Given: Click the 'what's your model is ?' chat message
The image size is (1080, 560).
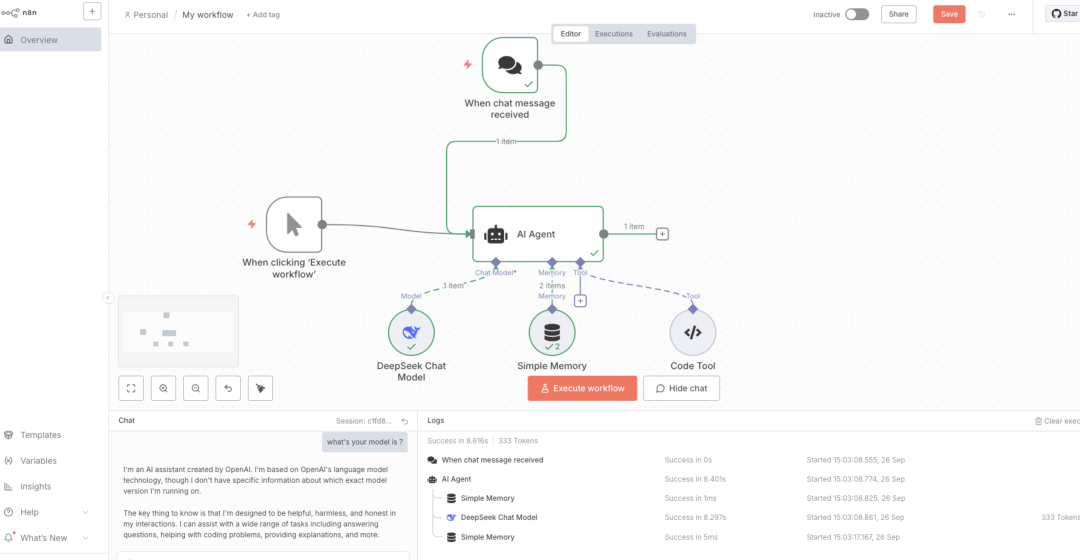Looking at the screenshot, I should pyautogui.click(x=365, y=442).
